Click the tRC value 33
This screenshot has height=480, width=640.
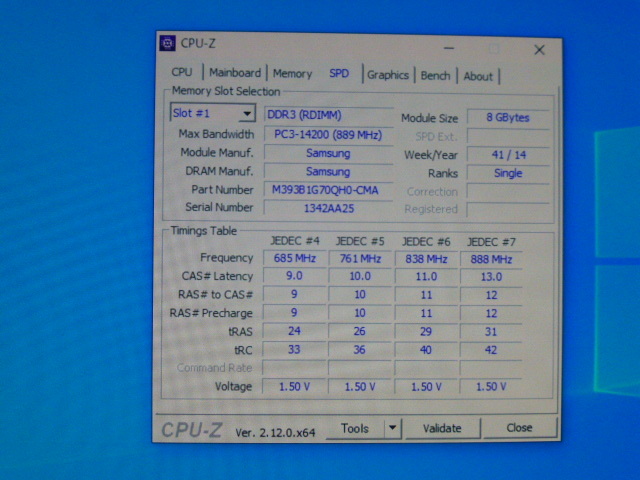(294, 349)
